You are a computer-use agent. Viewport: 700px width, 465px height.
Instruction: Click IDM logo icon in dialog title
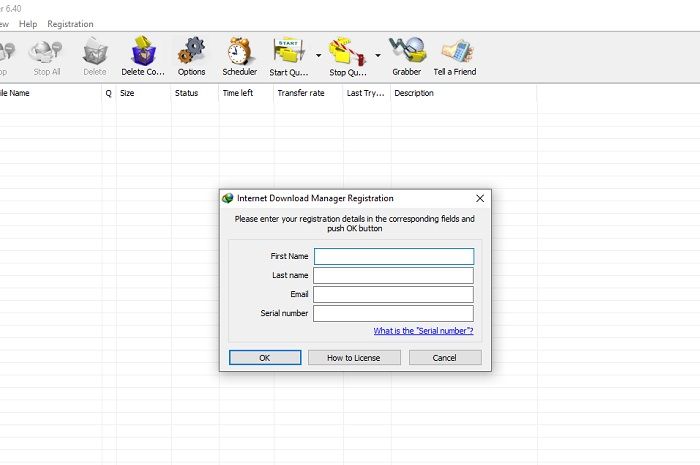point(228,198)
